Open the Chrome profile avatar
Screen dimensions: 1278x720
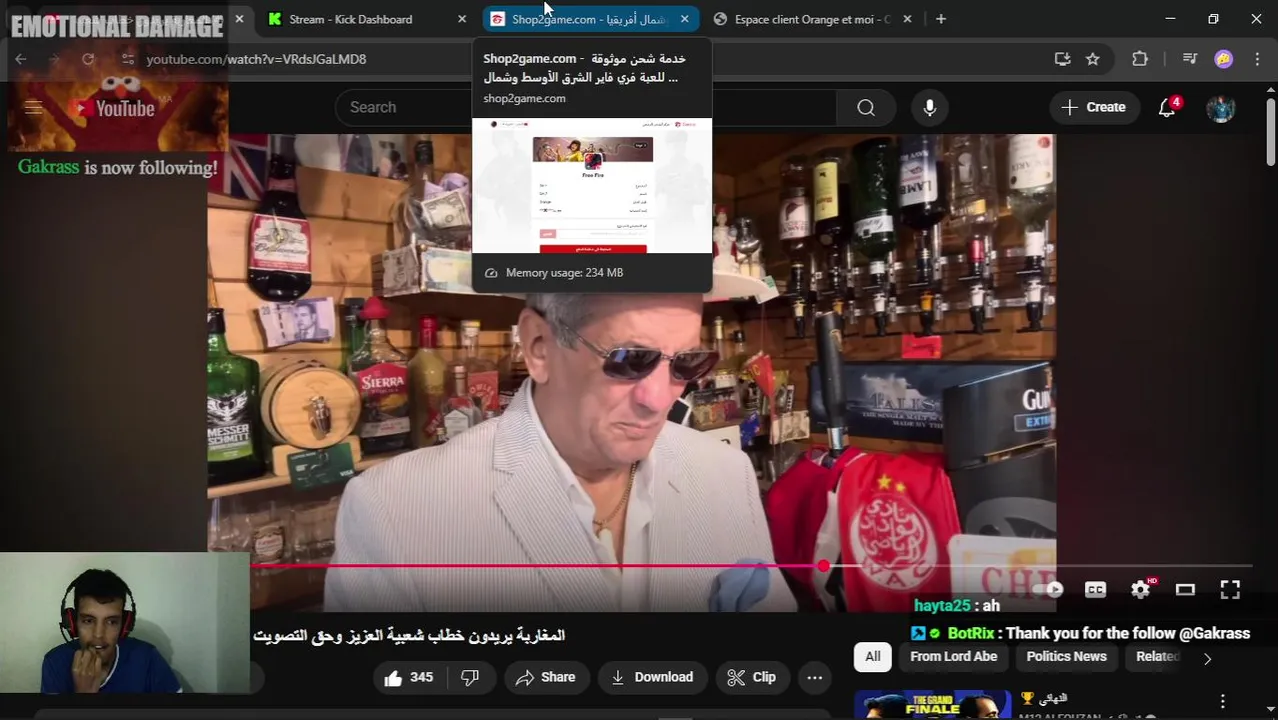(1224, 59)
